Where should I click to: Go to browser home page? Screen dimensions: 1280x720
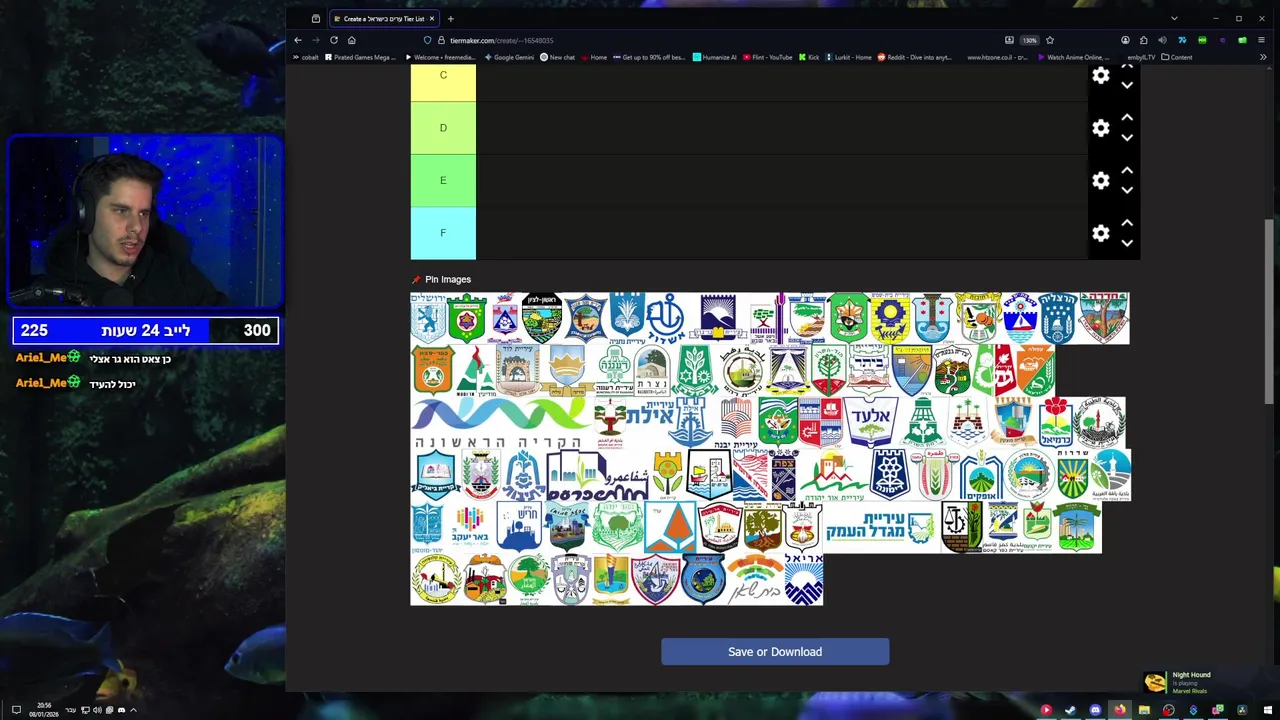coord(351,40)
